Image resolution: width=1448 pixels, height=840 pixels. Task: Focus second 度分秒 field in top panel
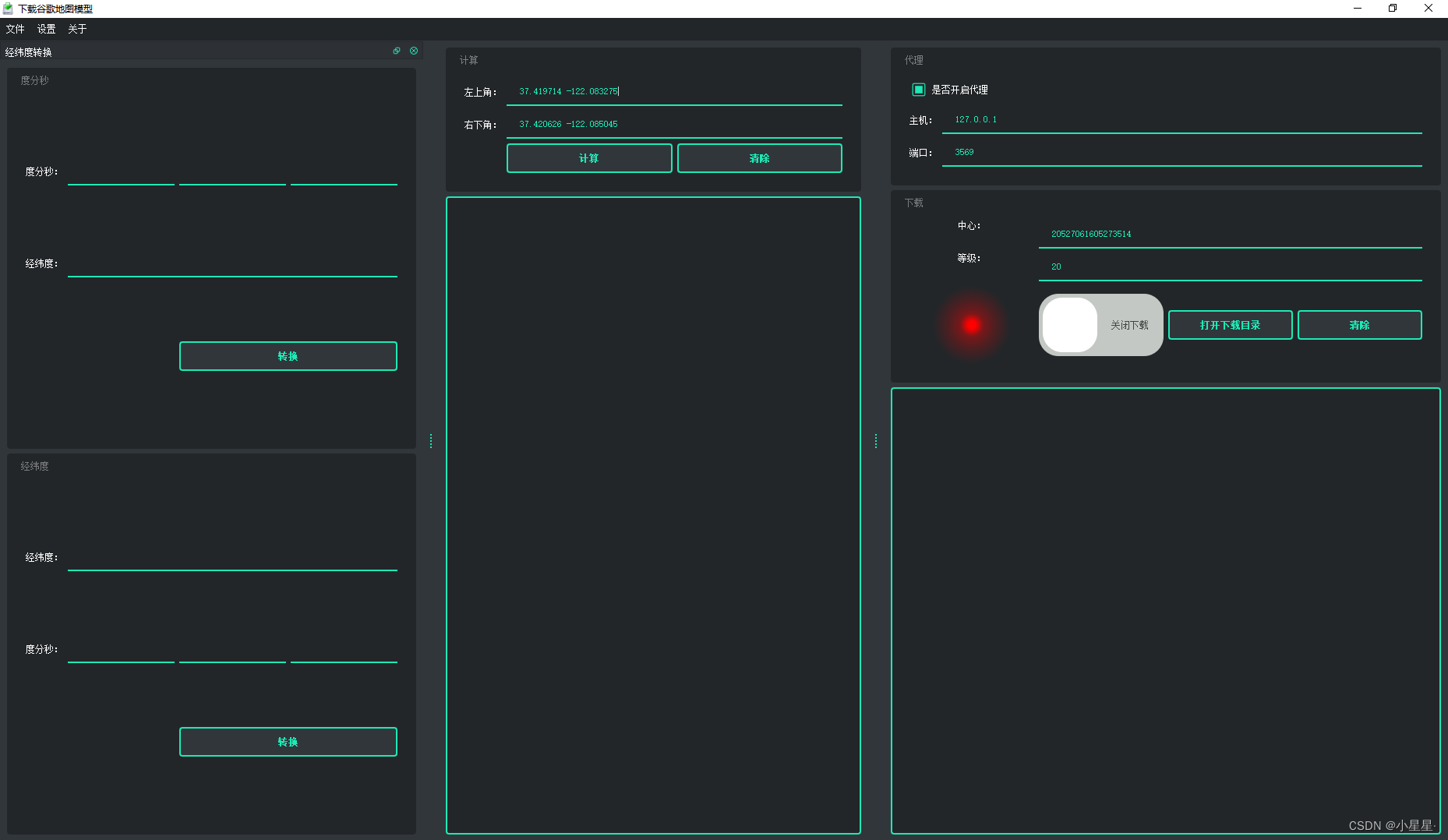click(232, 172)
